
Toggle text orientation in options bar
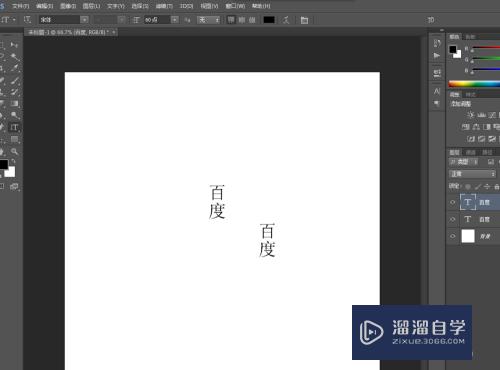(x=27, y=20)
